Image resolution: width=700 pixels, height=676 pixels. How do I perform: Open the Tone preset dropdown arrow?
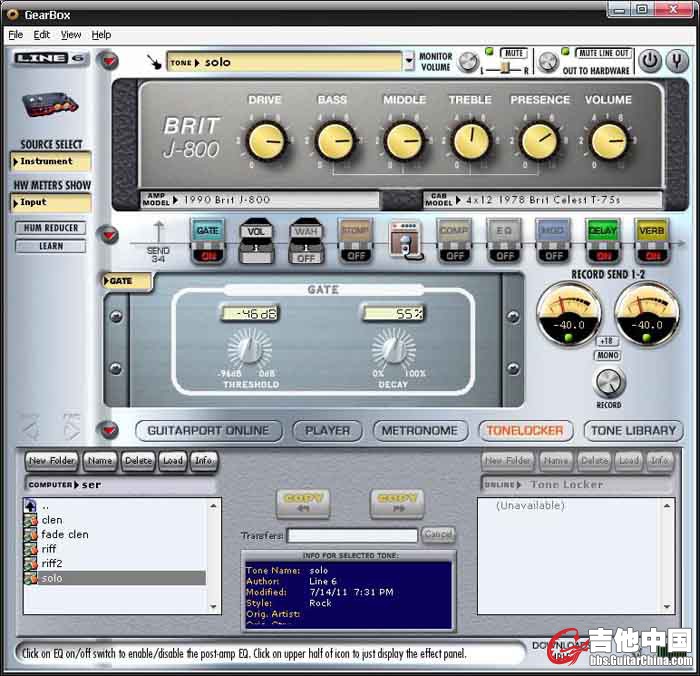[408, 61]
